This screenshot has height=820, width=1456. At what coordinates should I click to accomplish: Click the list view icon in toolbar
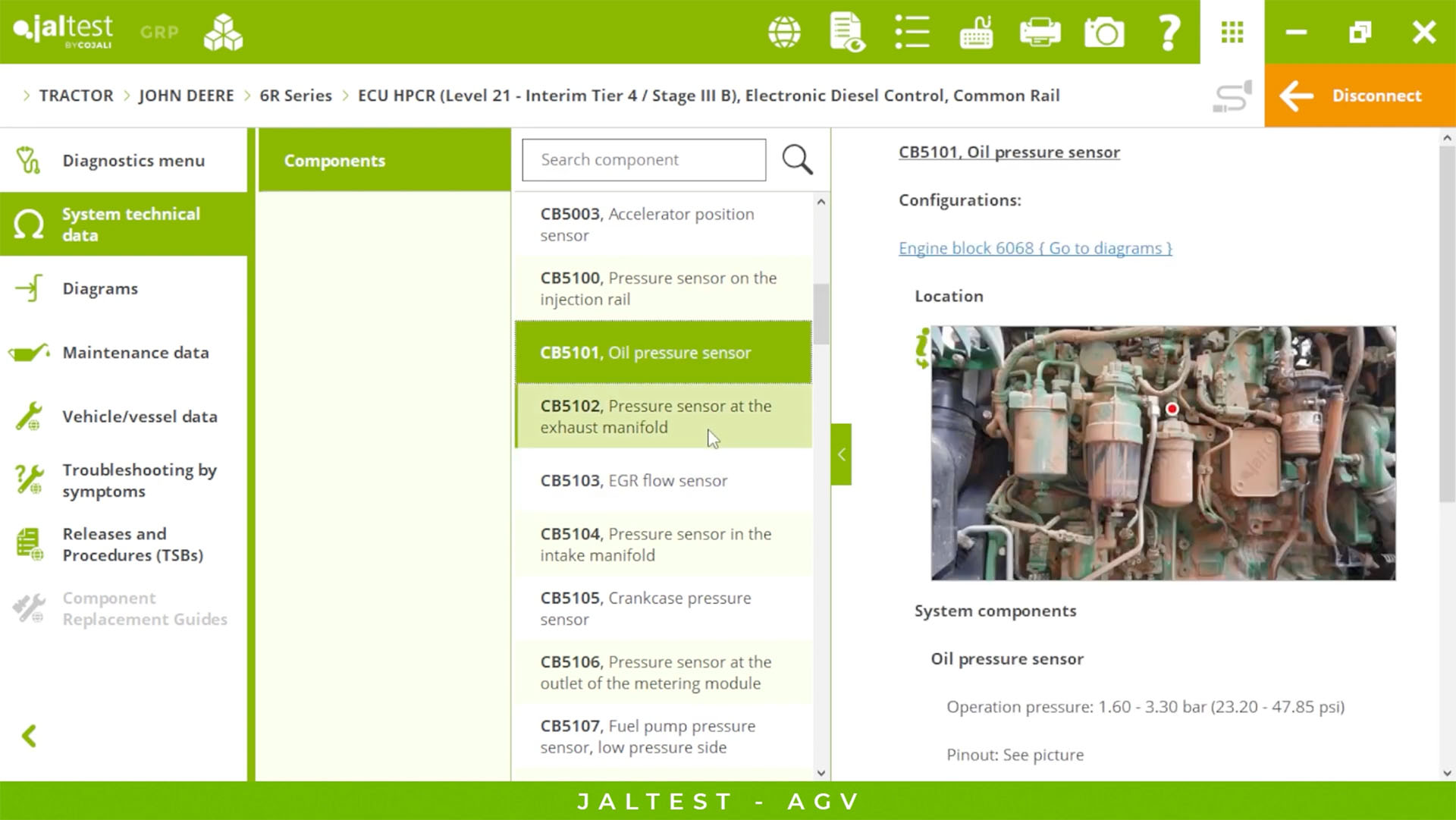(912, 33)
